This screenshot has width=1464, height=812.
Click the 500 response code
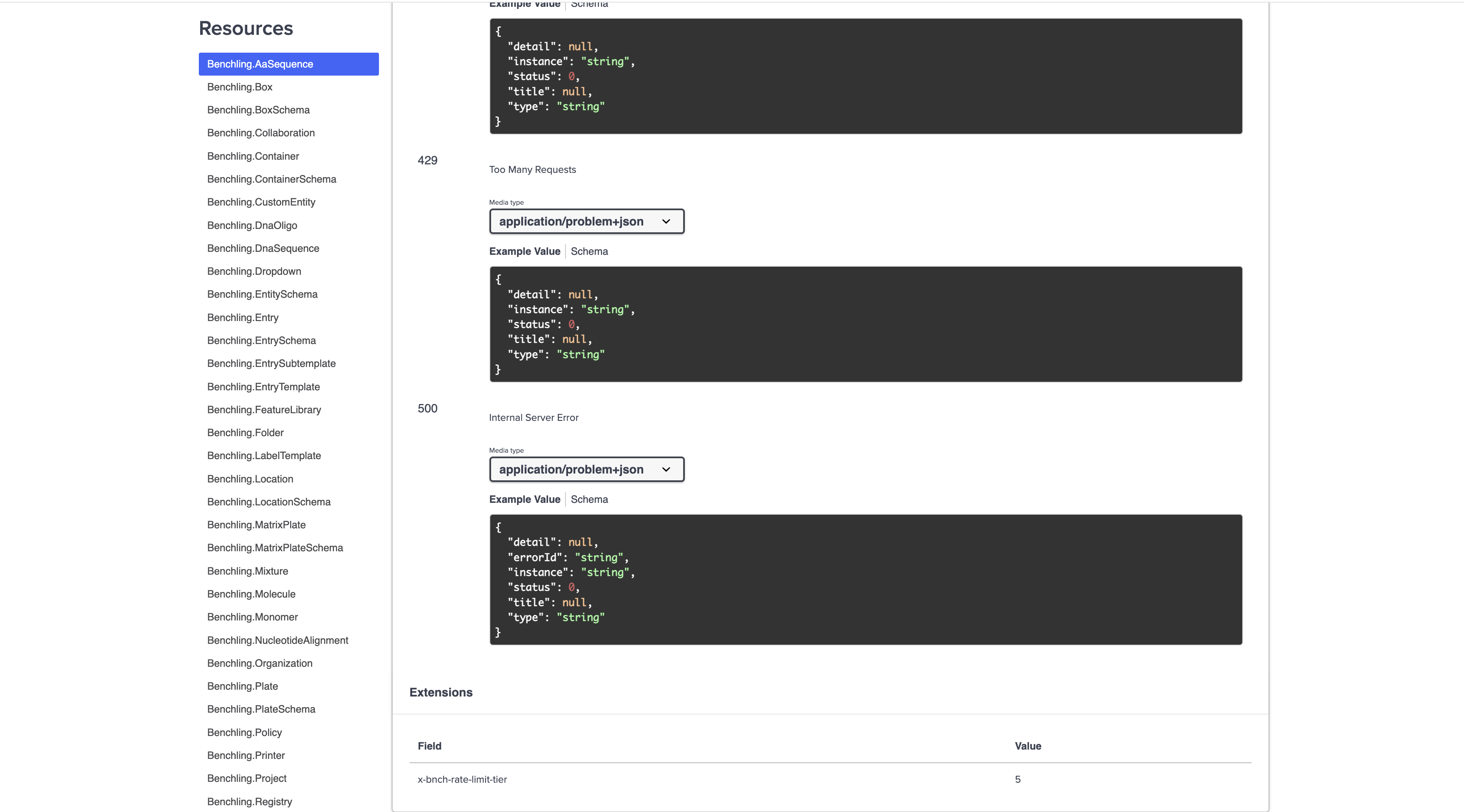click(427, 409)
